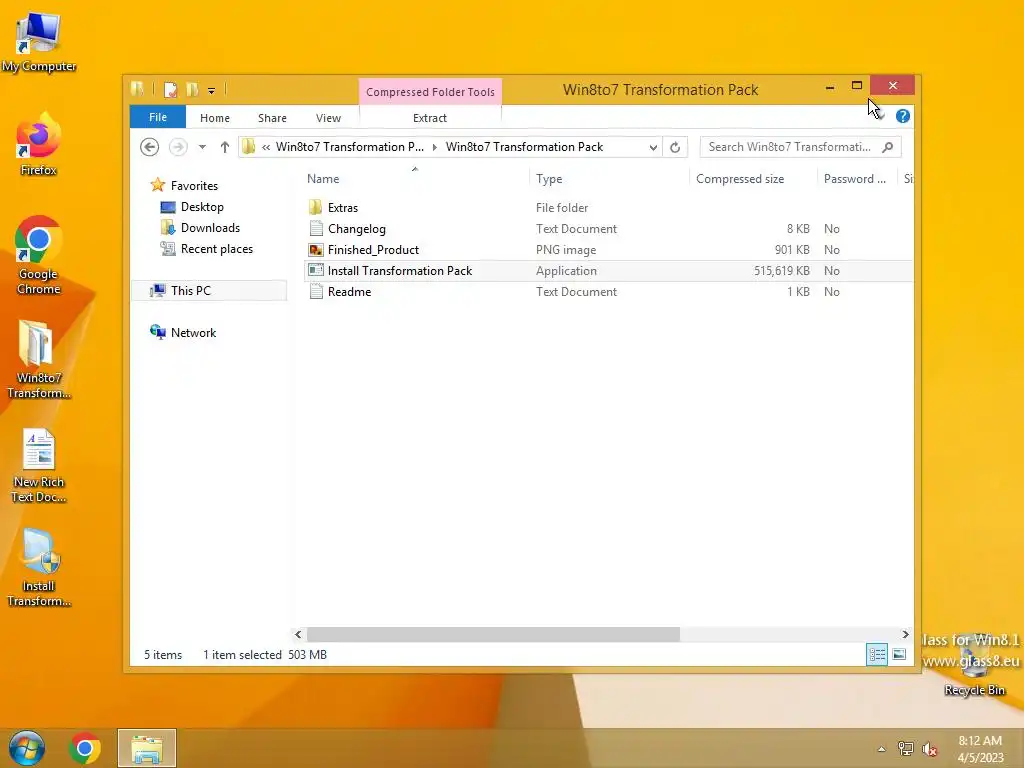Screen dimensions: 1024x768
Task: Click the Compressed Folder Tools contextual tab
Action: (430, 92)
